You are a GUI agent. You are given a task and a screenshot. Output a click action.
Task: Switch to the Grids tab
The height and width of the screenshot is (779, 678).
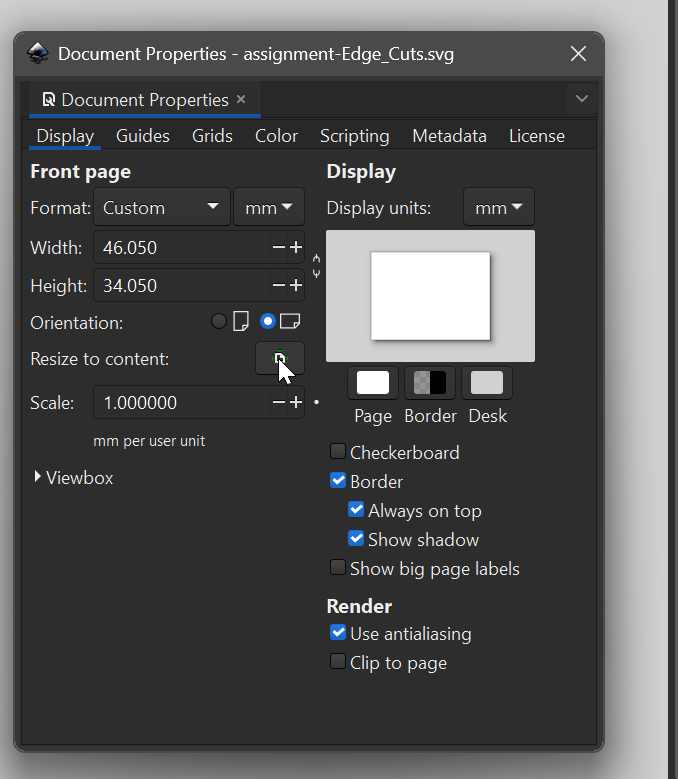point(212,136)
